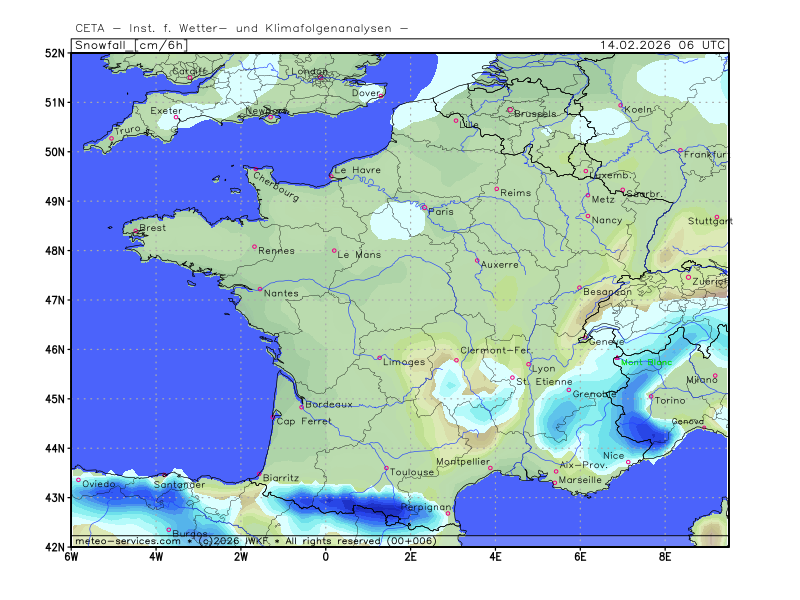Click the Torino city marker
This screenshot has width=800, height=600.
click(651, 396)
